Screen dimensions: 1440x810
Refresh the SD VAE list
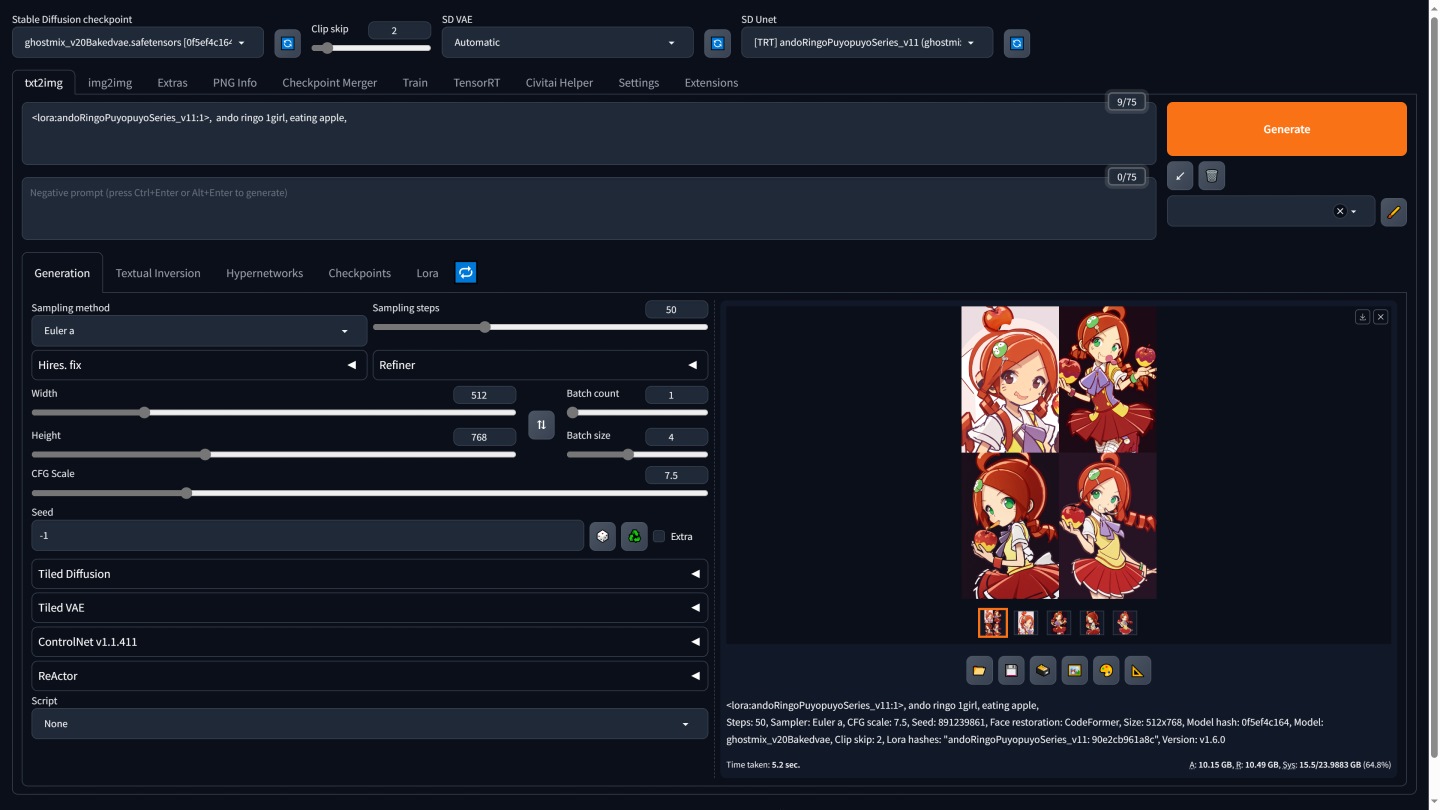point(717,43)
